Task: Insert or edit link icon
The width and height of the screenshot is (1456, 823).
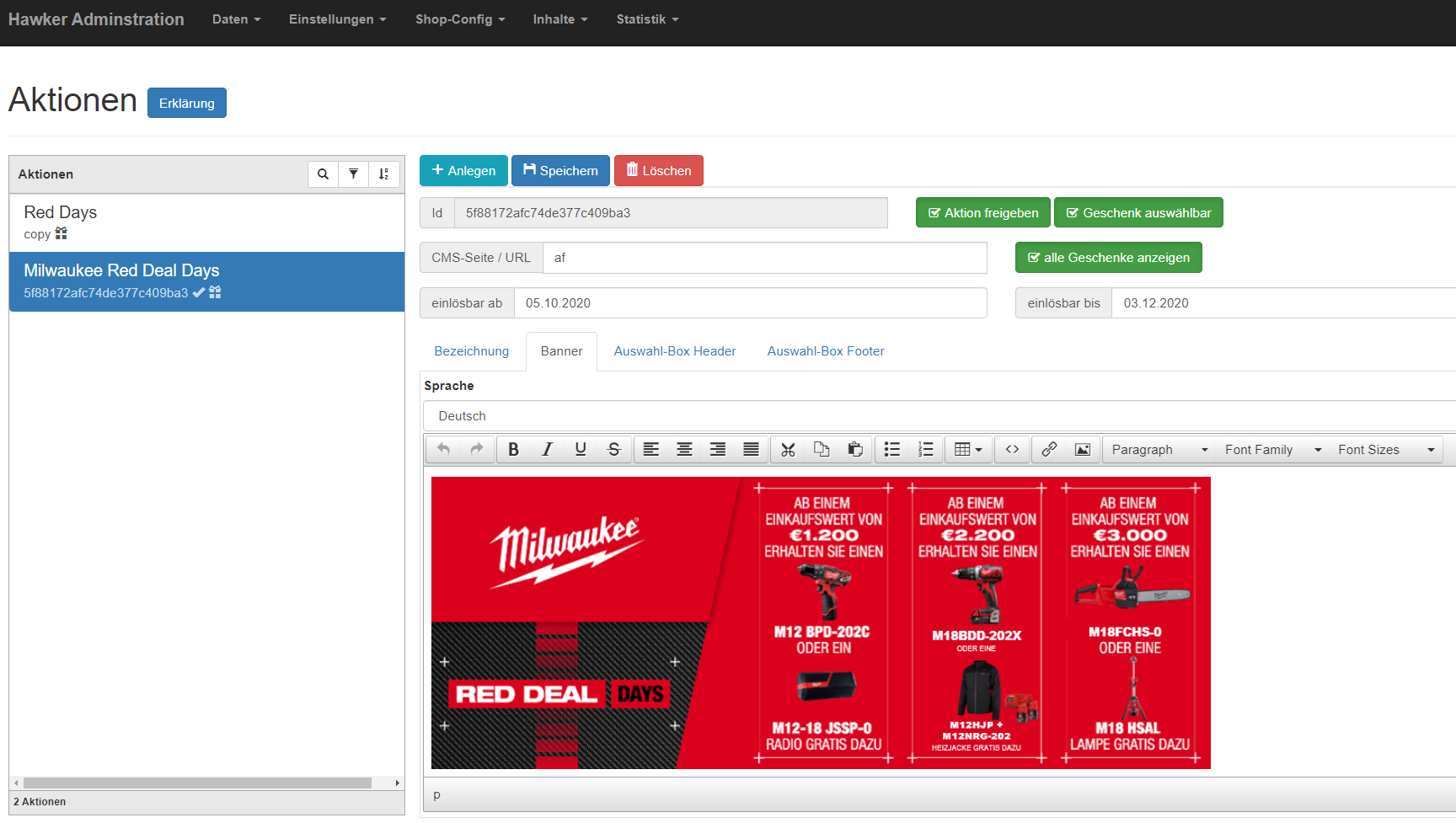Action: click(1049, 450)
